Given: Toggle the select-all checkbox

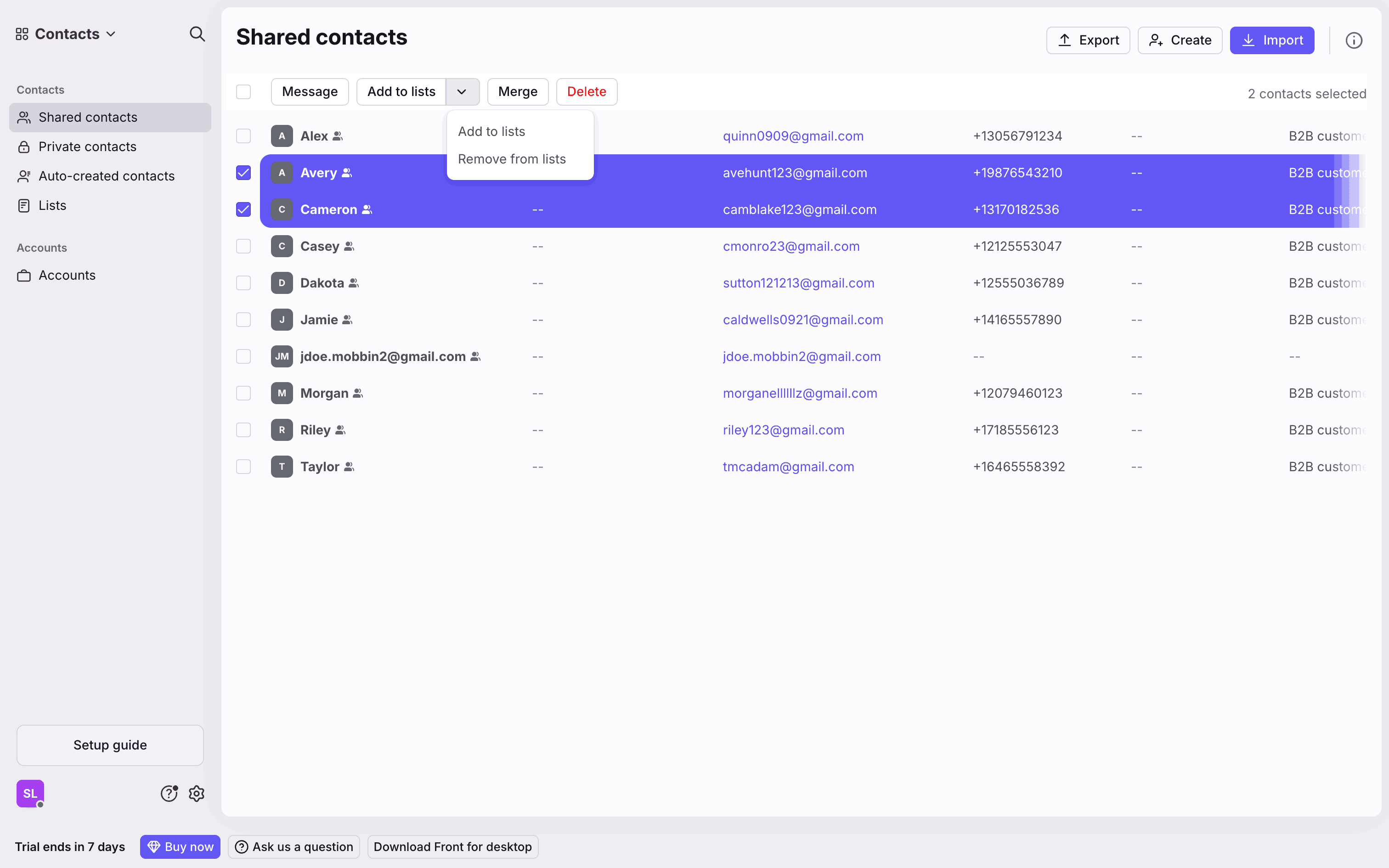Looking at the screenshot, I should point(243,92).
